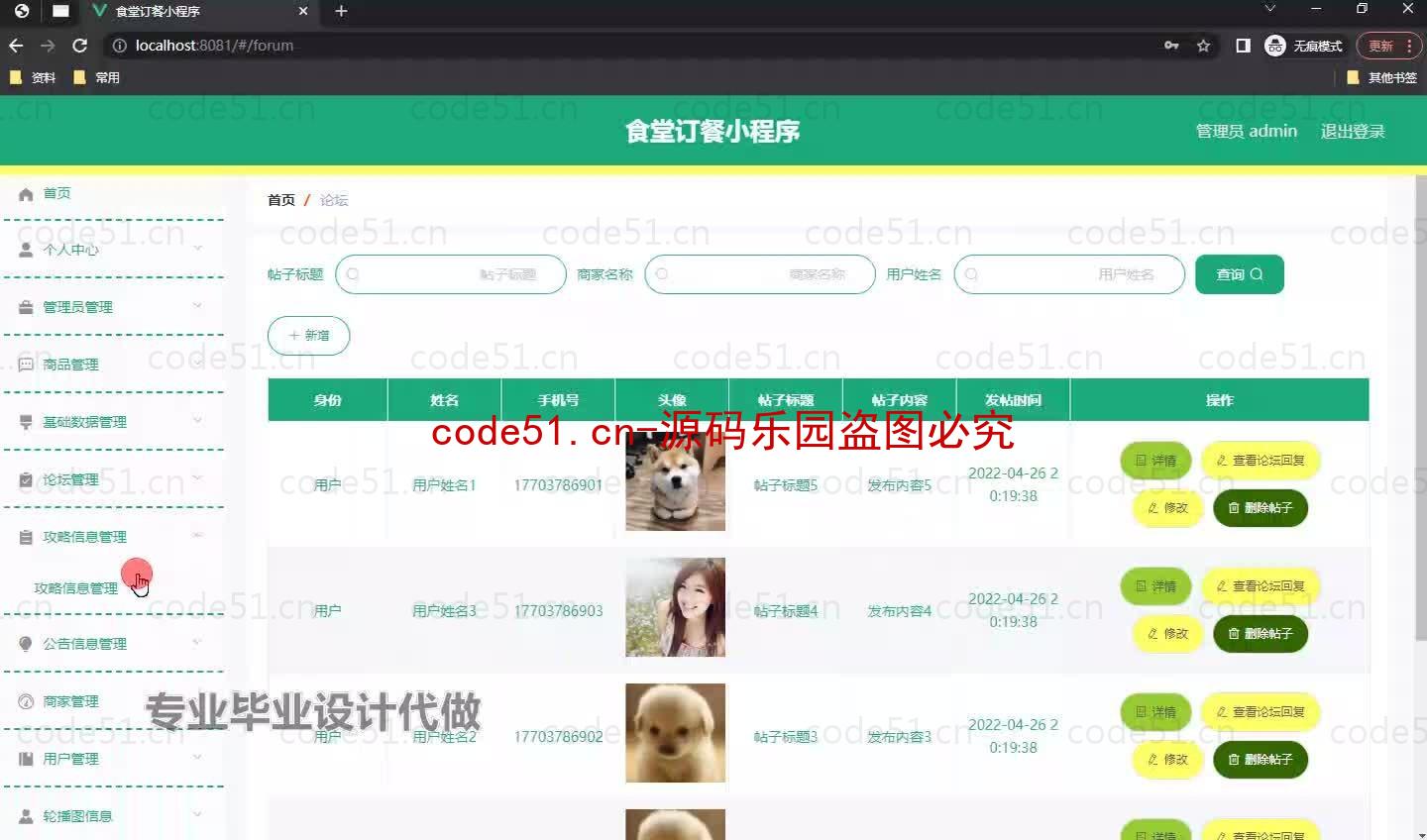The image size is (1427, 840).
Task: Expand 论坛管理 menu chevron
Action: click(x=197, y=477)
